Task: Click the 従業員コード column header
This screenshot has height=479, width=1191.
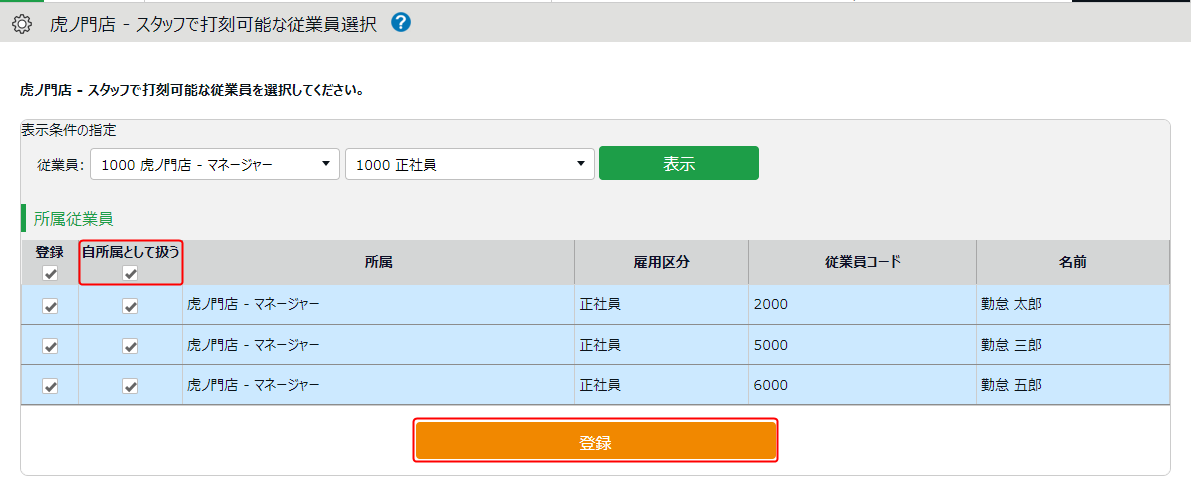Action: click(862, 262)
